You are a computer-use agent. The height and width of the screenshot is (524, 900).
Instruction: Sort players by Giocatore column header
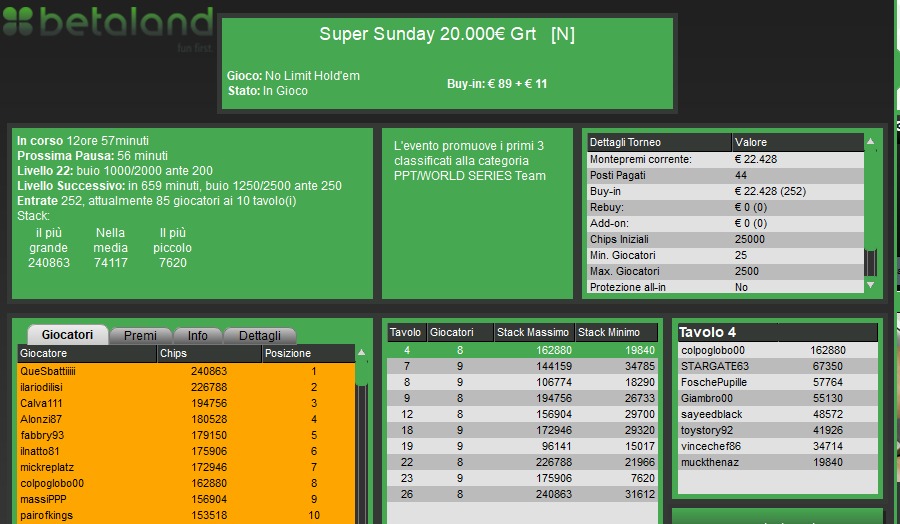[x=87, y=354]
